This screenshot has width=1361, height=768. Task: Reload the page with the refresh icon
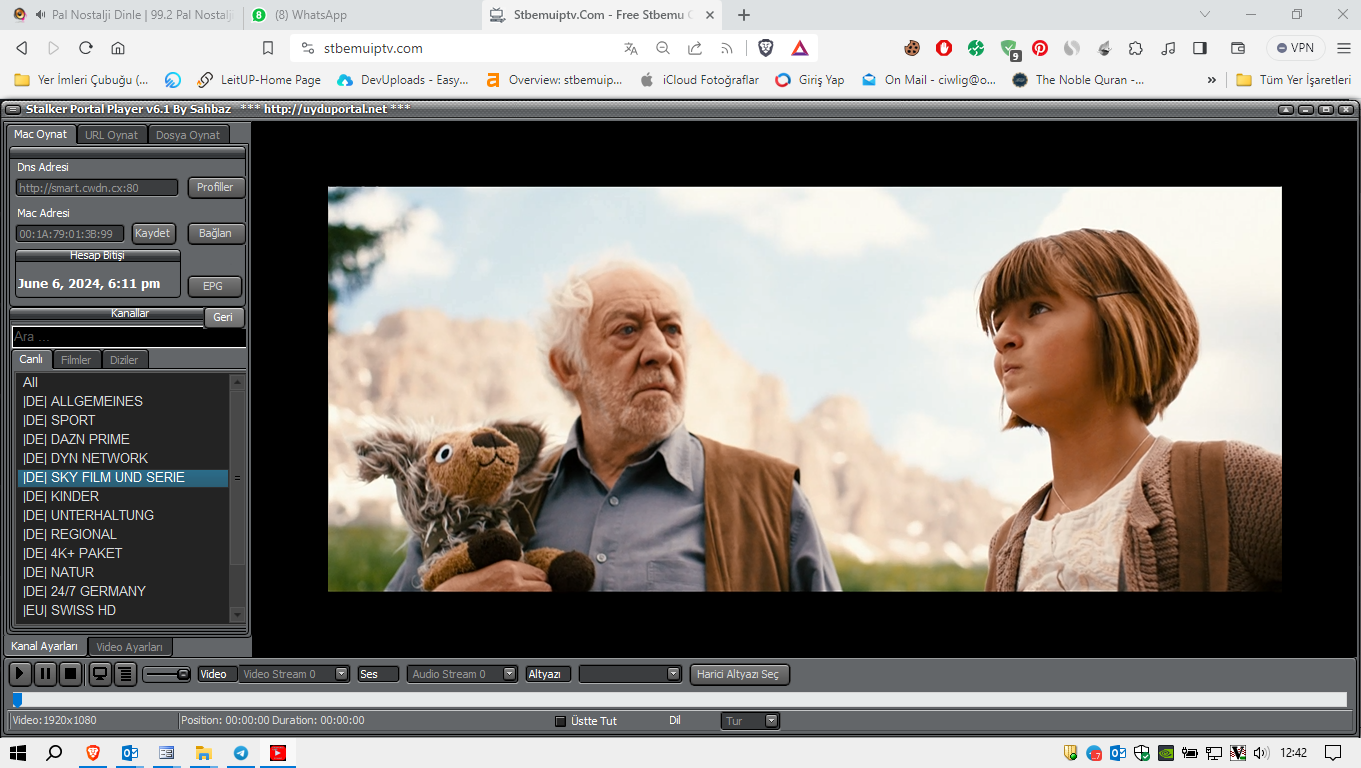coord(86,48)
